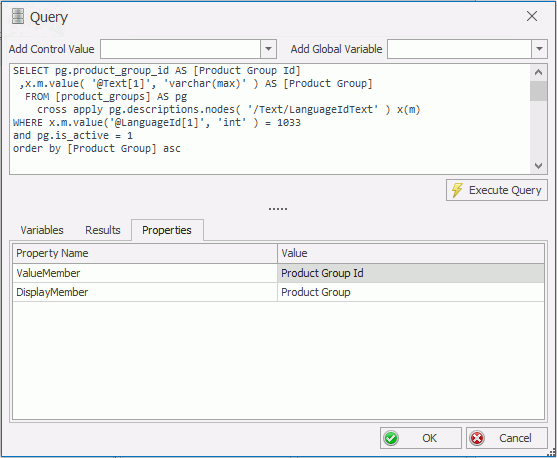Screen dimensions: 557x458
Task: Switch to the Variables tab
Action: pos(42,230)
